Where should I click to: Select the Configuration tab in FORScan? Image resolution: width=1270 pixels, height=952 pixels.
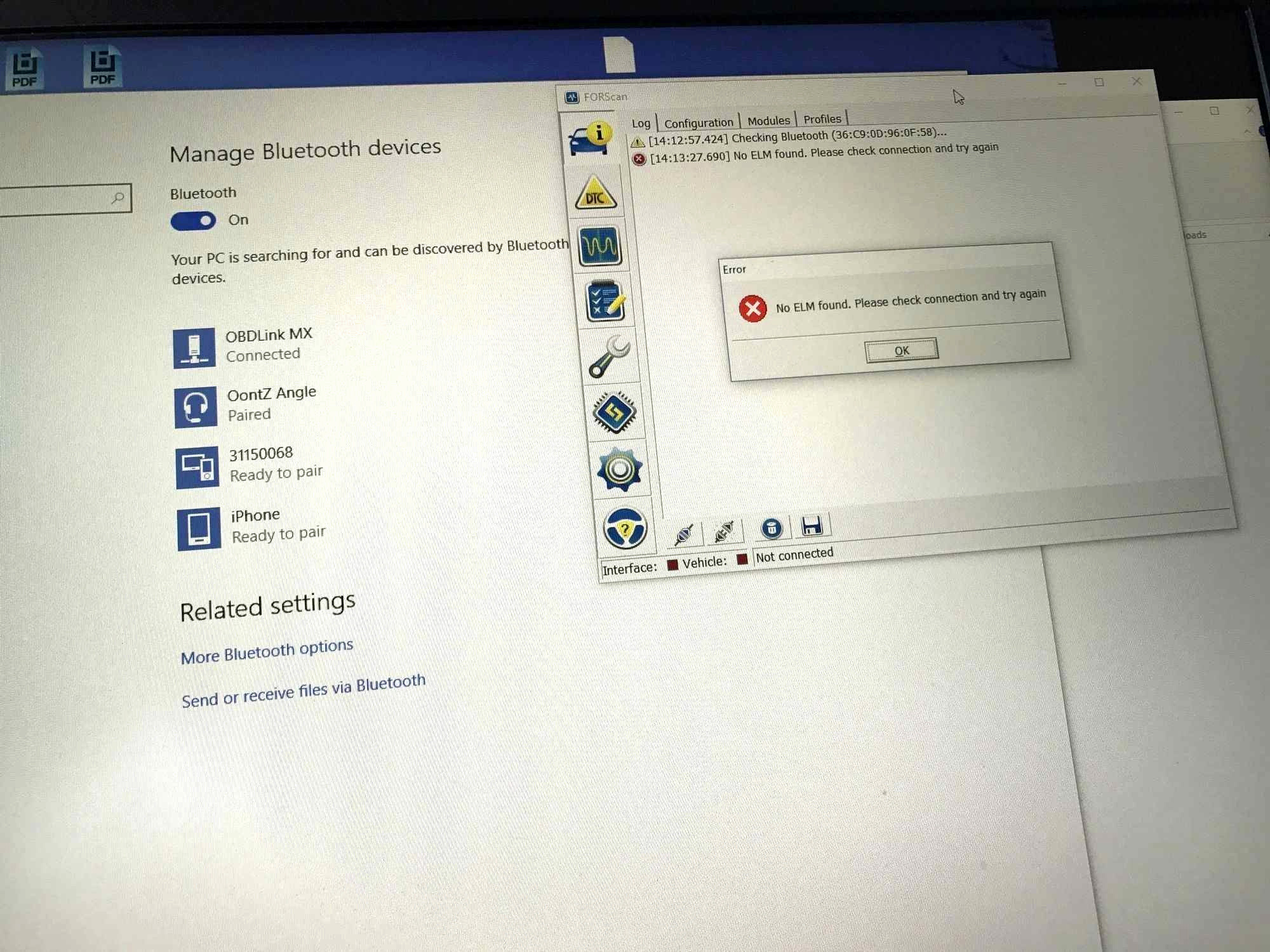696,119
